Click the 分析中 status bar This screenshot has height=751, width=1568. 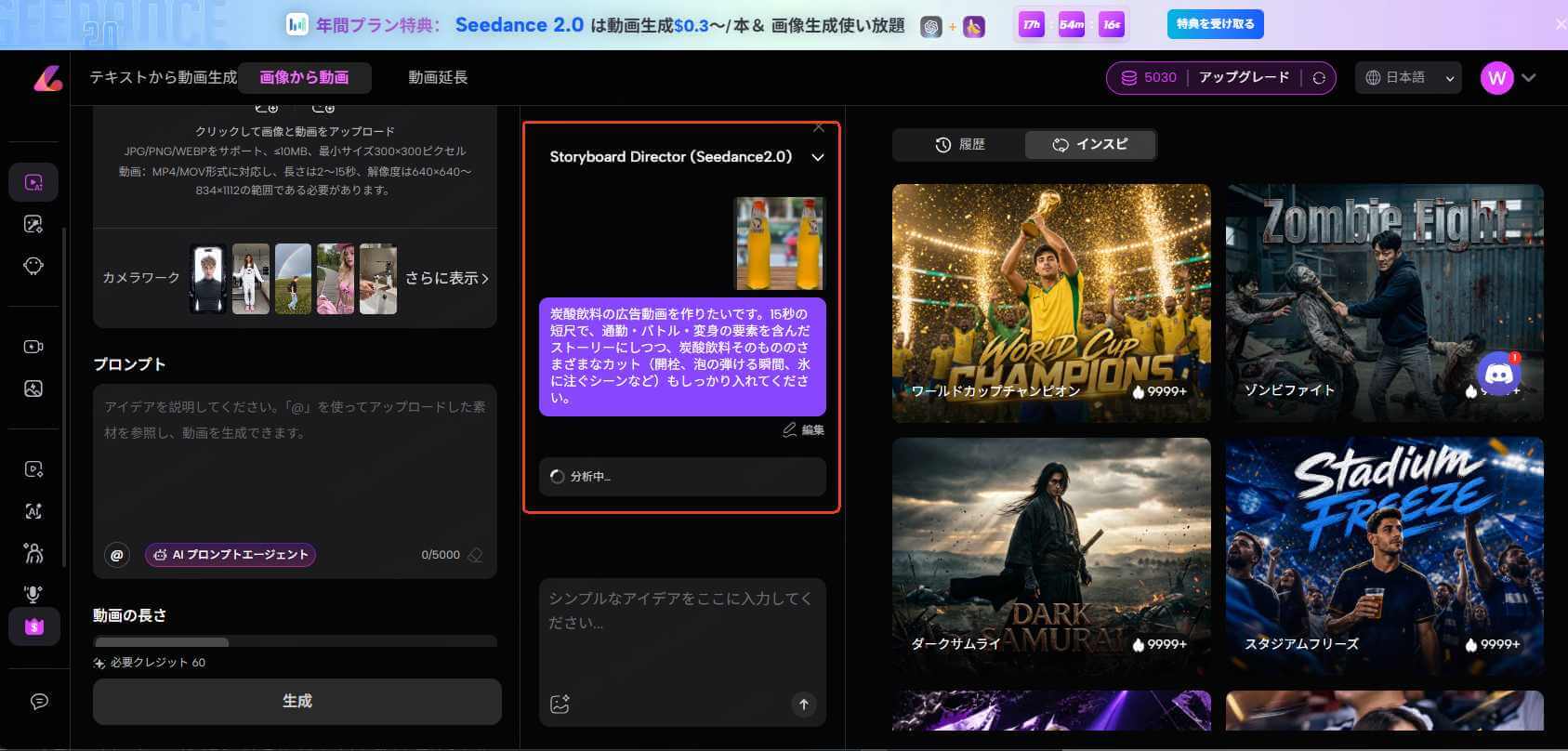tap(682, 477)
